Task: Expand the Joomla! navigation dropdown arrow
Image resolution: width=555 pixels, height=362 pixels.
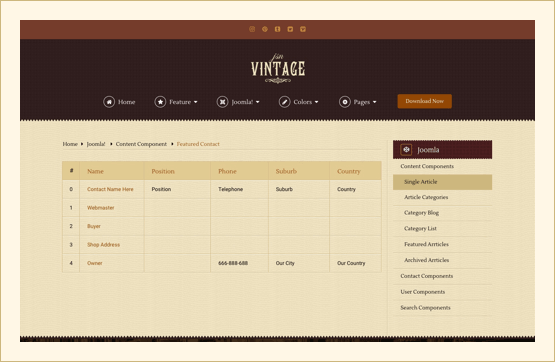Action: 258,102
